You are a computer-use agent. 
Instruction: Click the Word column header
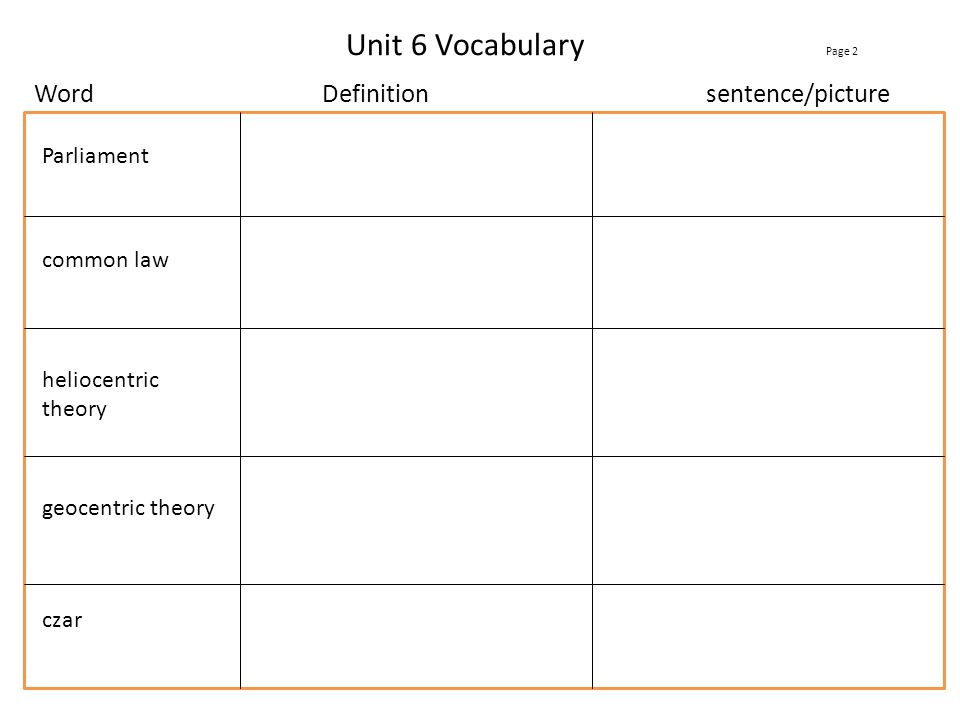[x=64, y=94]
